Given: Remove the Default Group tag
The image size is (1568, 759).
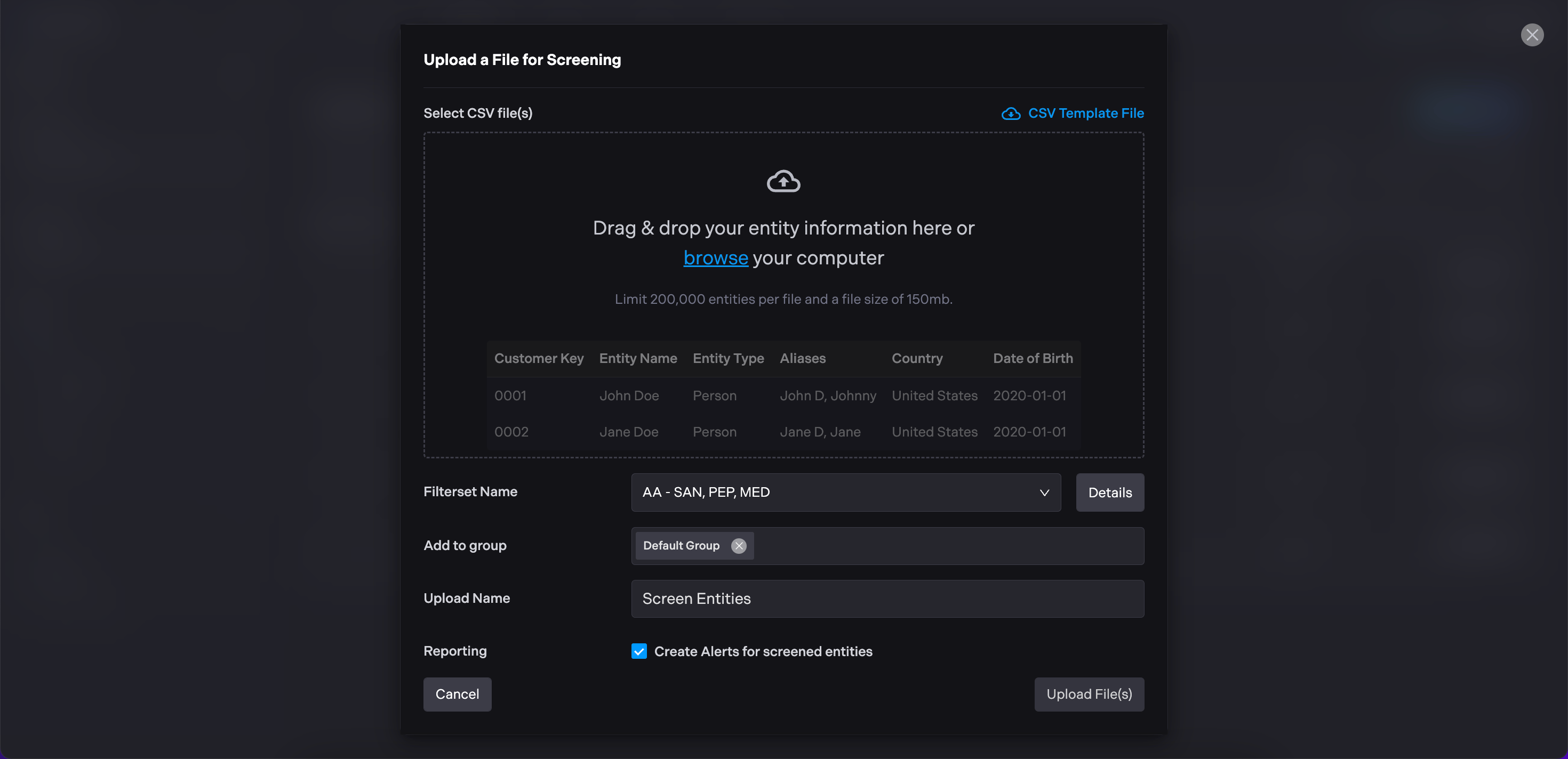Looking at the screenshot, I should click(x=738, y=546).
